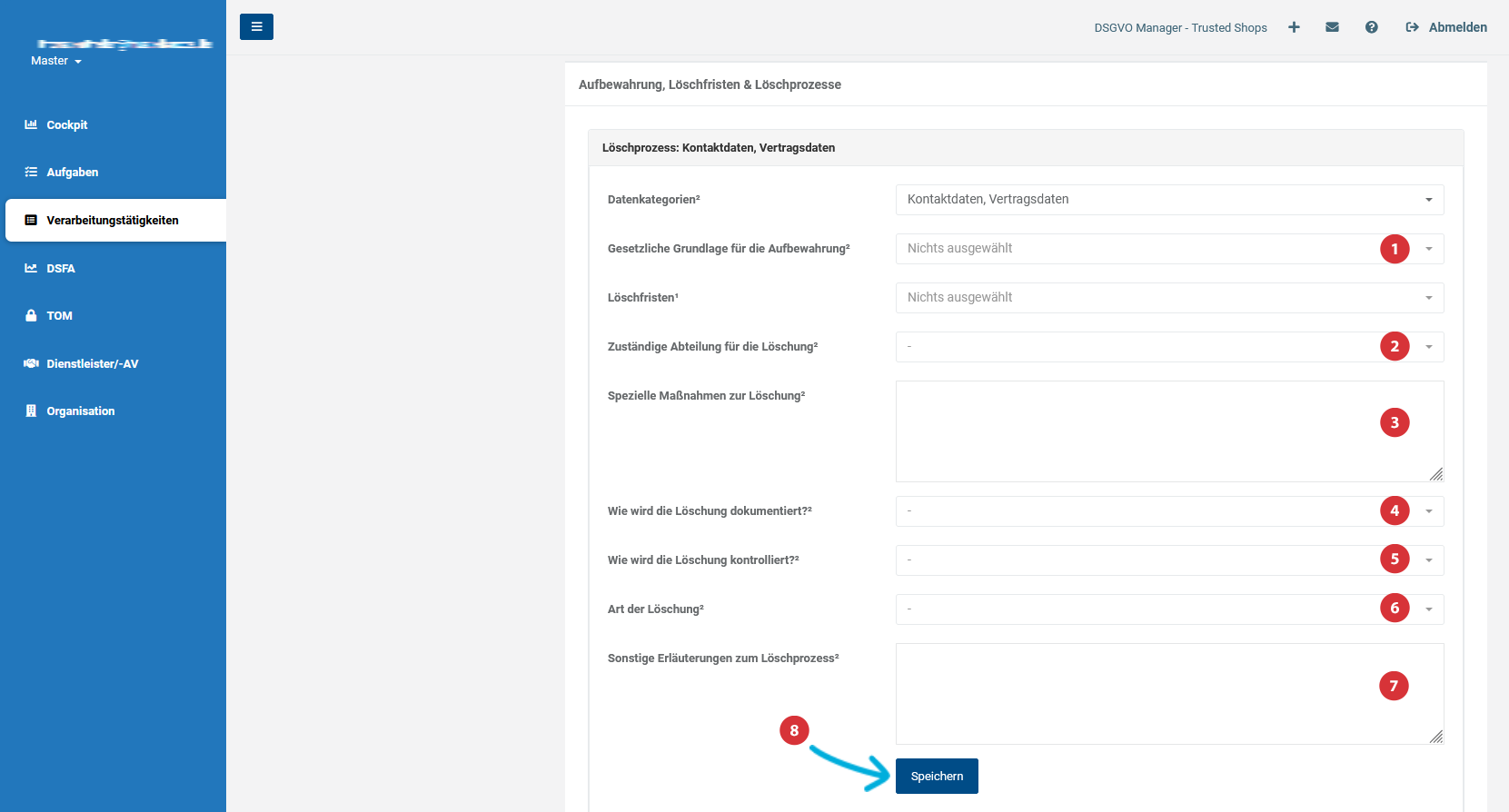
Task: Click the Aufgaben list icon
Action: pos(31,172)
